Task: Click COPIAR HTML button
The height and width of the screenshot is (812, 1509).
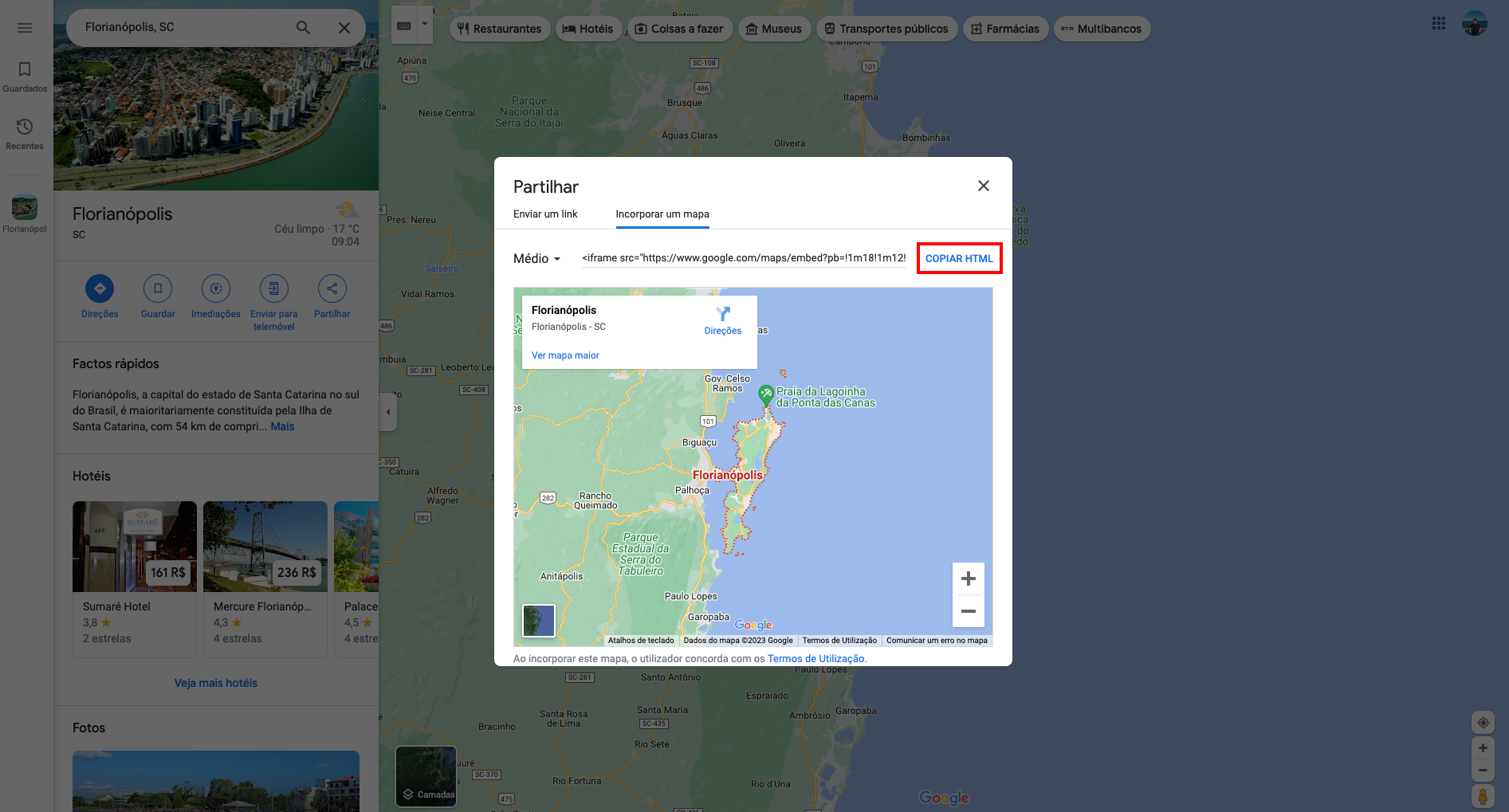Action: (959, 258)
